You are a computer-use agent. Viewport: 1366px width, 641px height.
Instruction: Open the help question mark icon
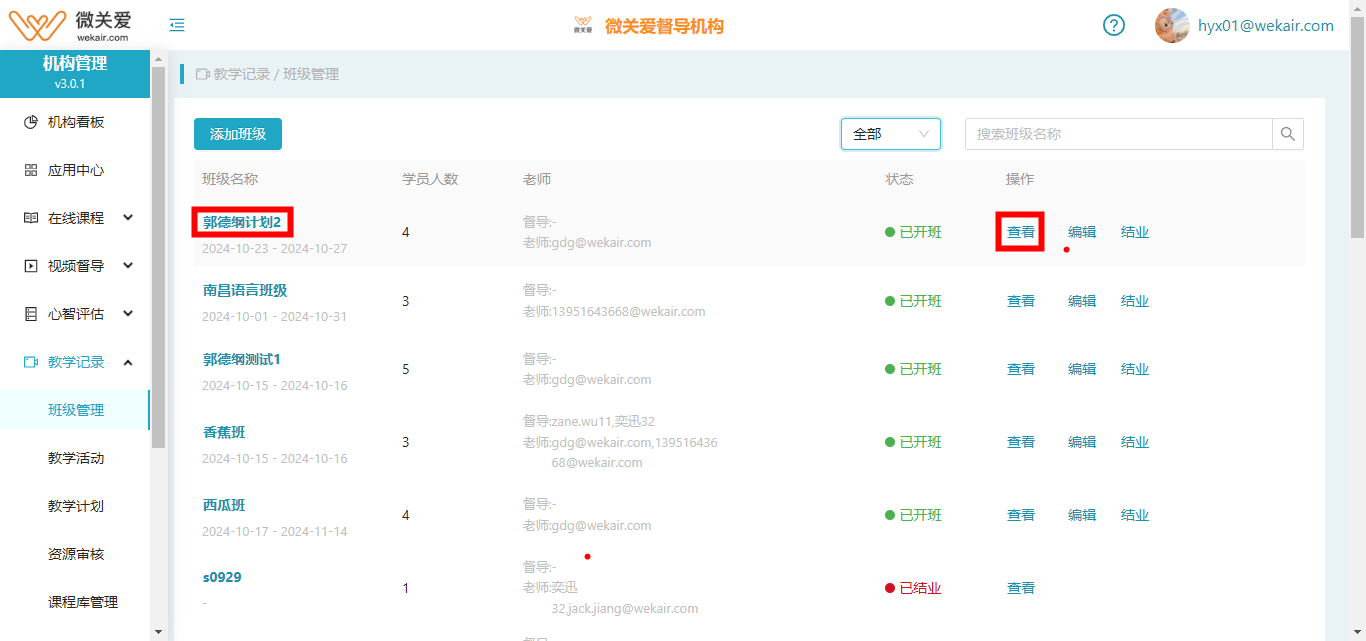click(x=1114, y=25)
